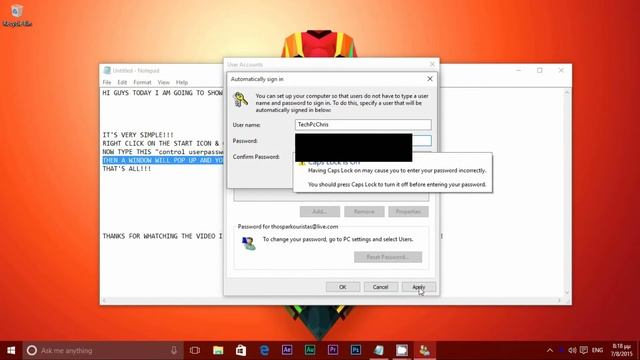Open the Notepad View menu
This screenshot has width=640, height=360.
click(x=164, y=82)
